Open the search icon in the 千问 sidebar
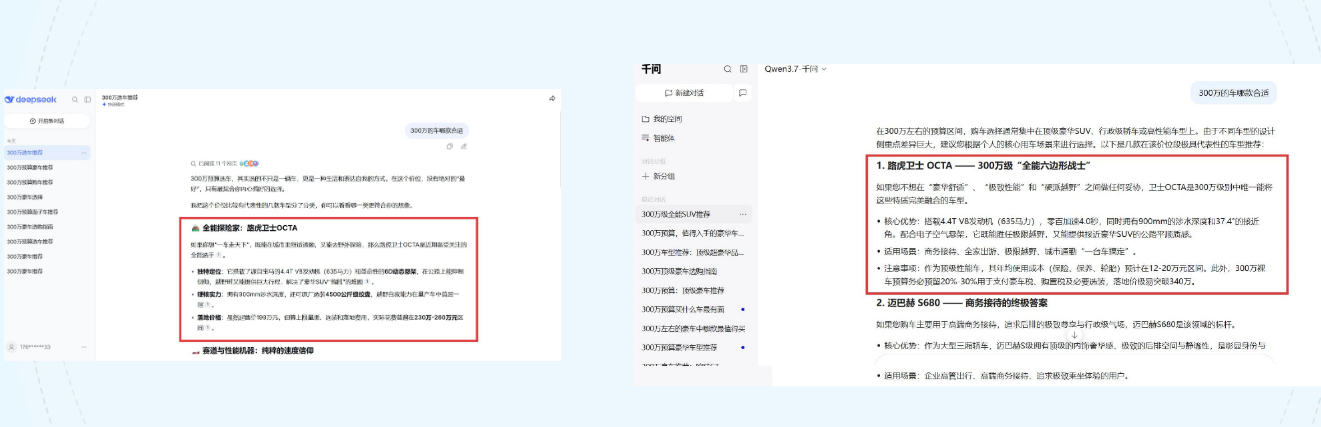 pos(728,69)
